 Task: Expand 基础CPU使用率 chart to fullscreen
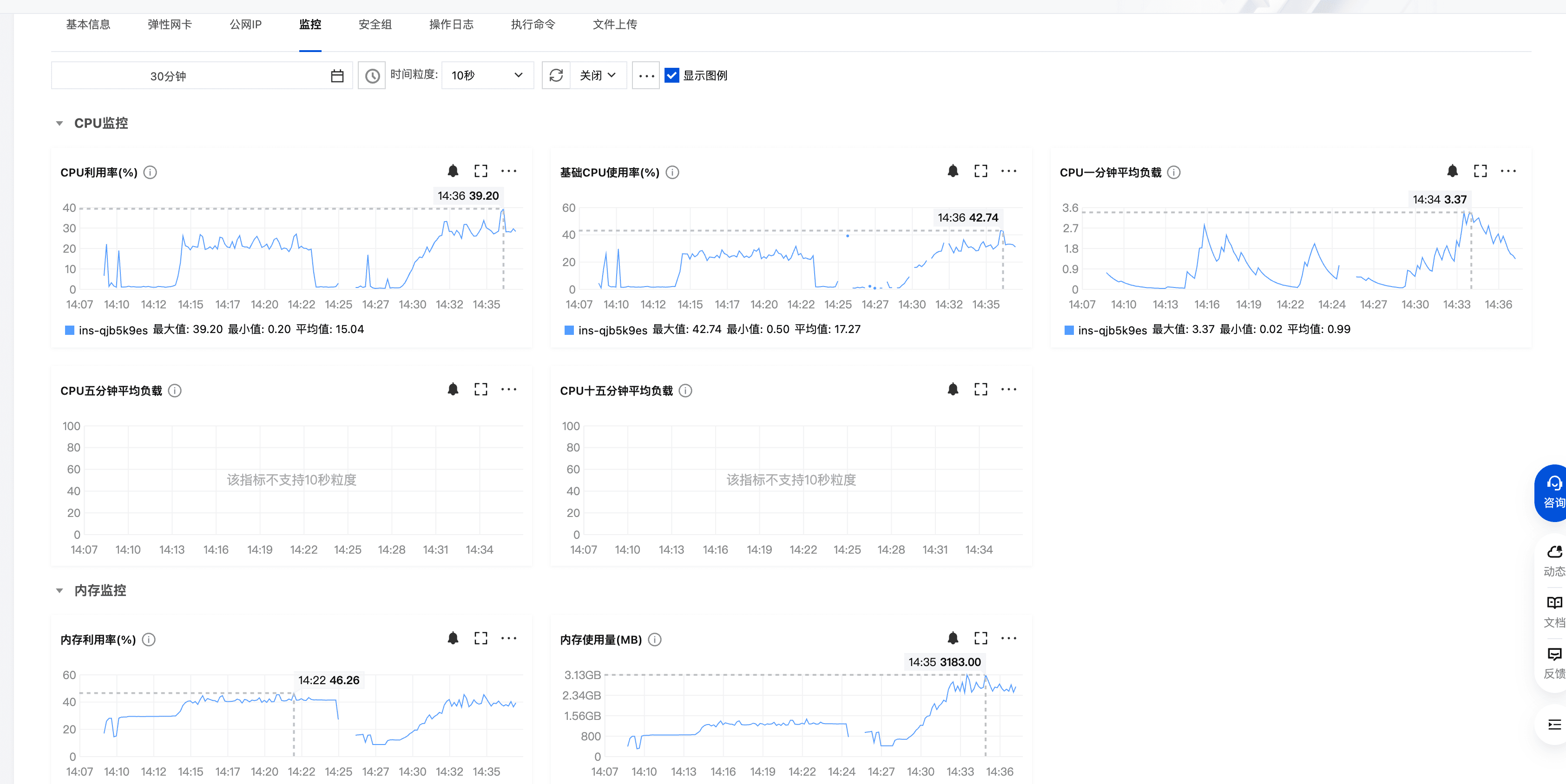[980, 171]
